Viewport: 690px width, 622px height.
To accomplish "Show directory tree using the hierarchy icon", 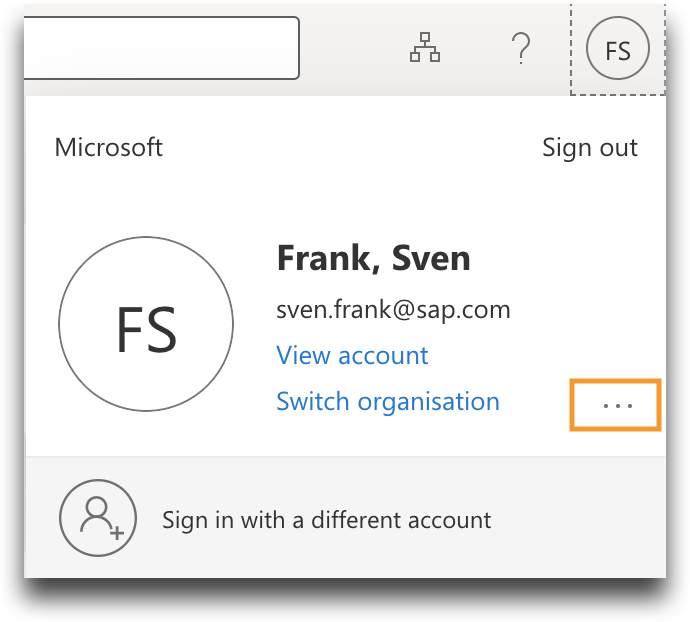I will click(425, 48).
